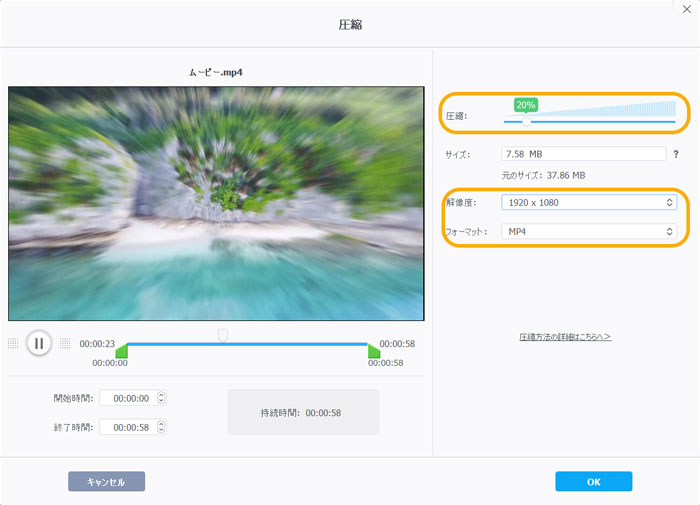Confirm compression with the OK button
This screenshot has height=505, width=700.
(594, 481)
